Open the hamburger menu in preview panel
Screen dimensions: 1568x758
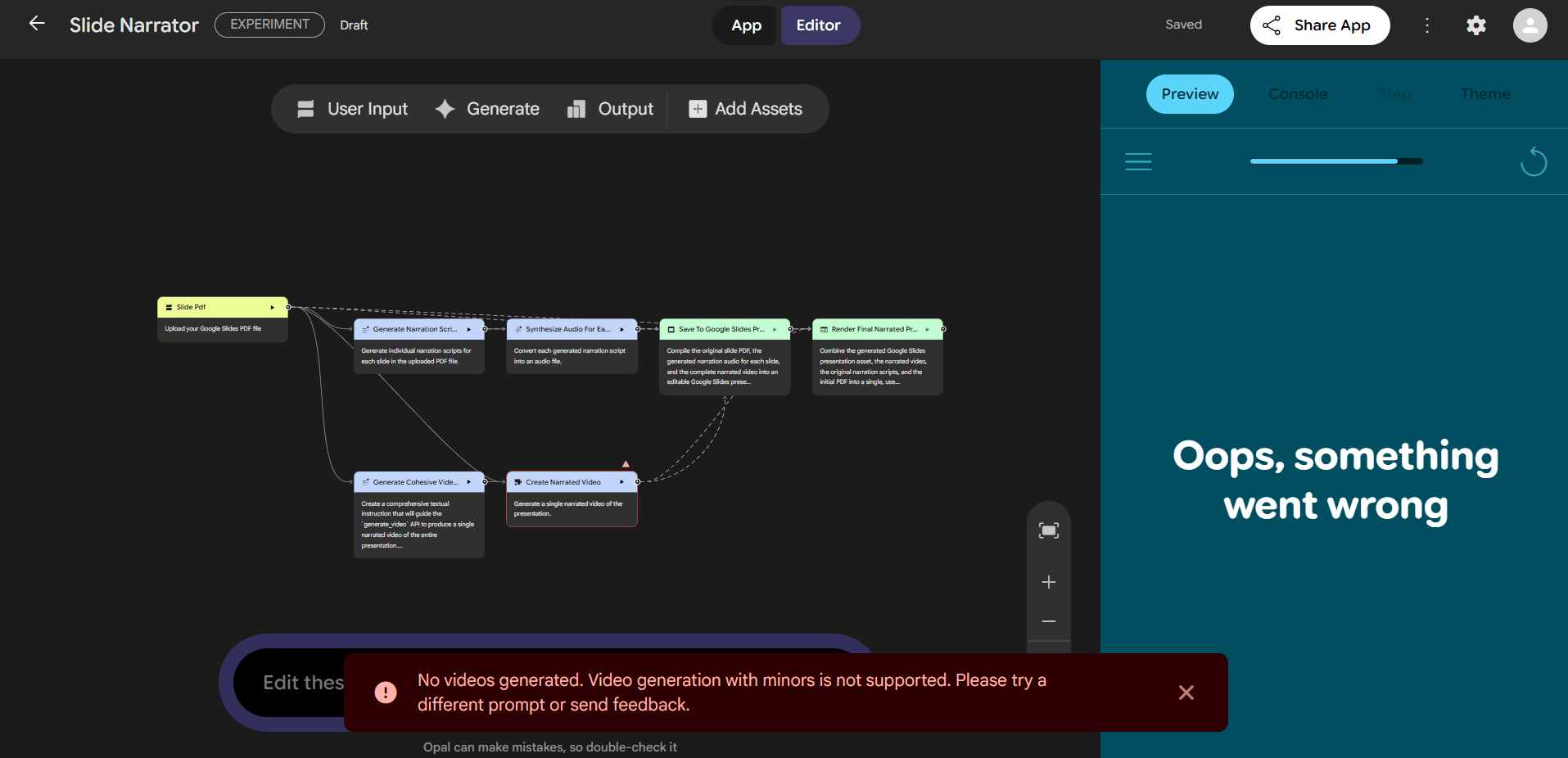coord(1138,162)
